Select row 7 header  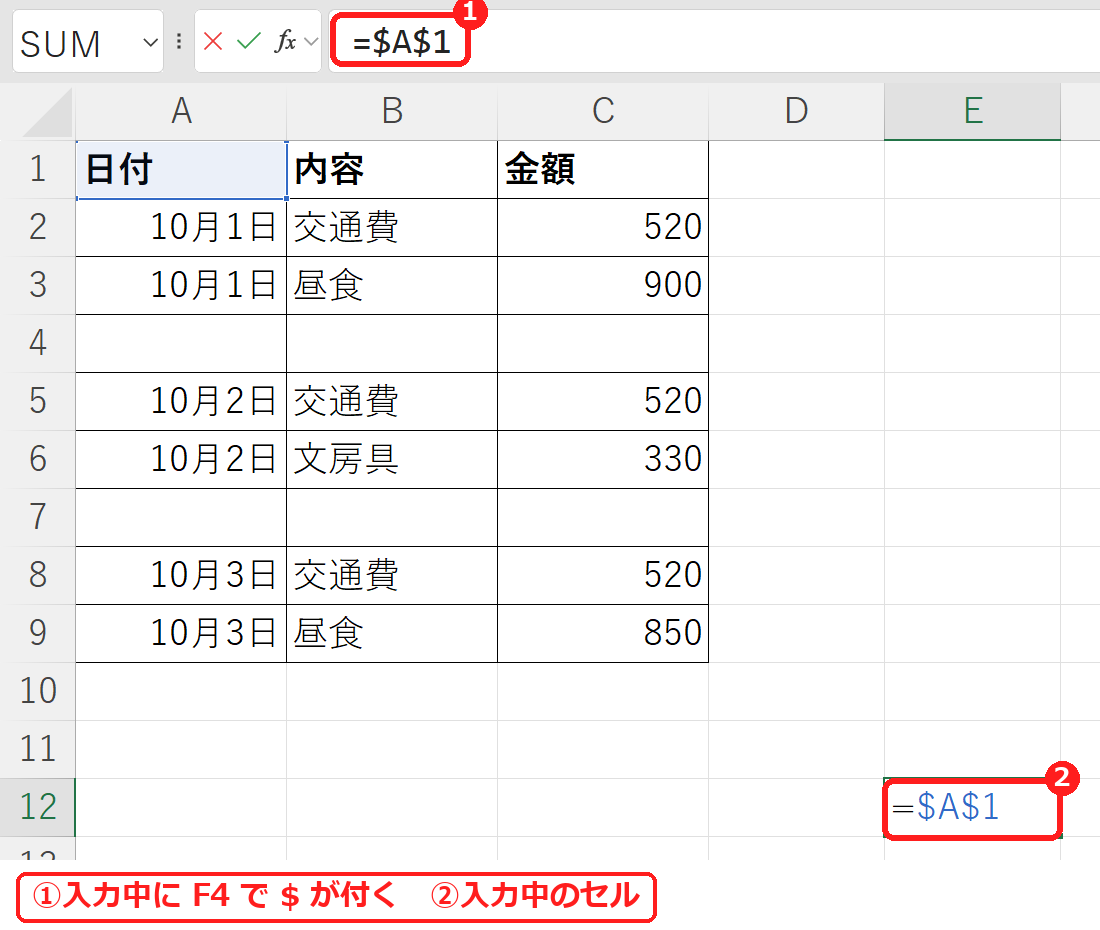tap(38, 518)
